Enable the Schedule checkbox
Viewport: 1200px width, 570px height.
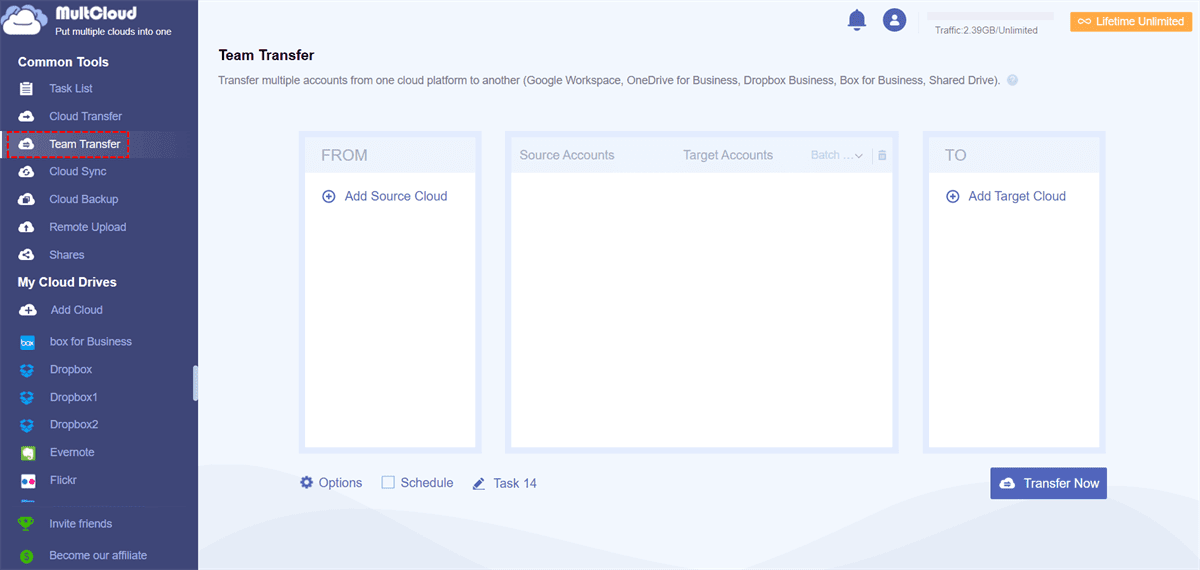pyautogui.click(x=388, y=483)
